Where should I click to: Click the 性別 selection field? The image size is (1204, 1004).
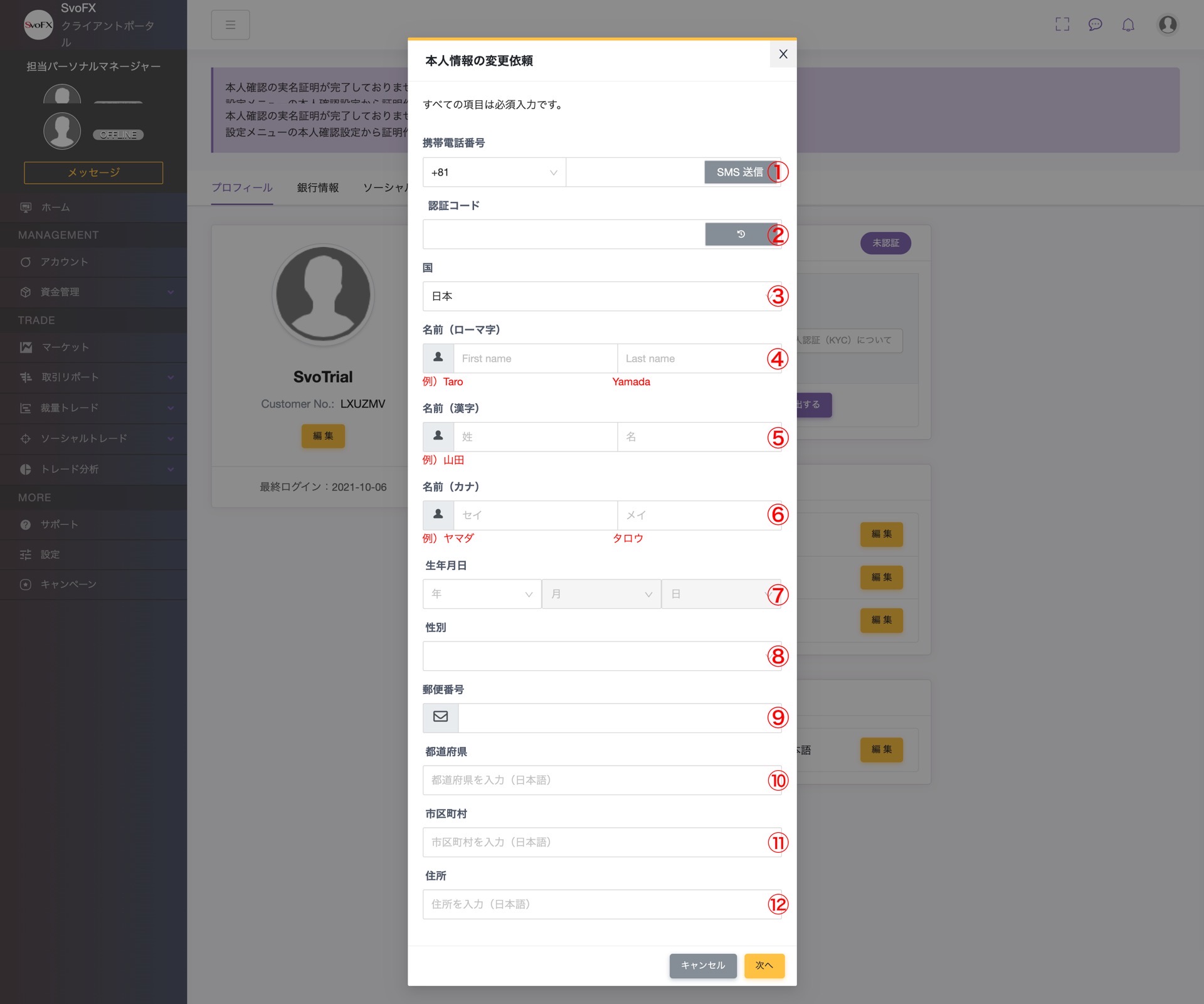[x=602, y=656]
